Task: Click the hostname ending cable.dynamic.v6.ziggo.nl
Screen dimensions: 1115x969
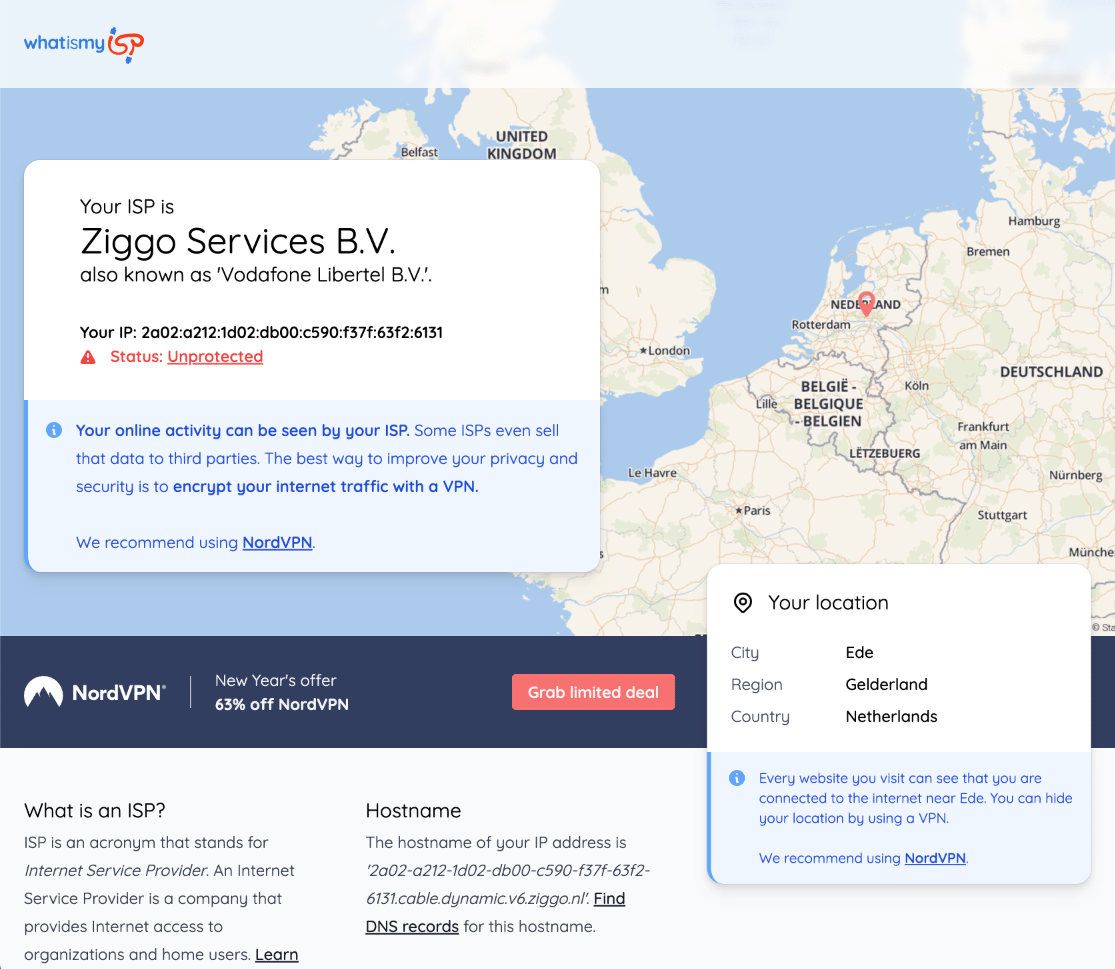Action: 508,884
